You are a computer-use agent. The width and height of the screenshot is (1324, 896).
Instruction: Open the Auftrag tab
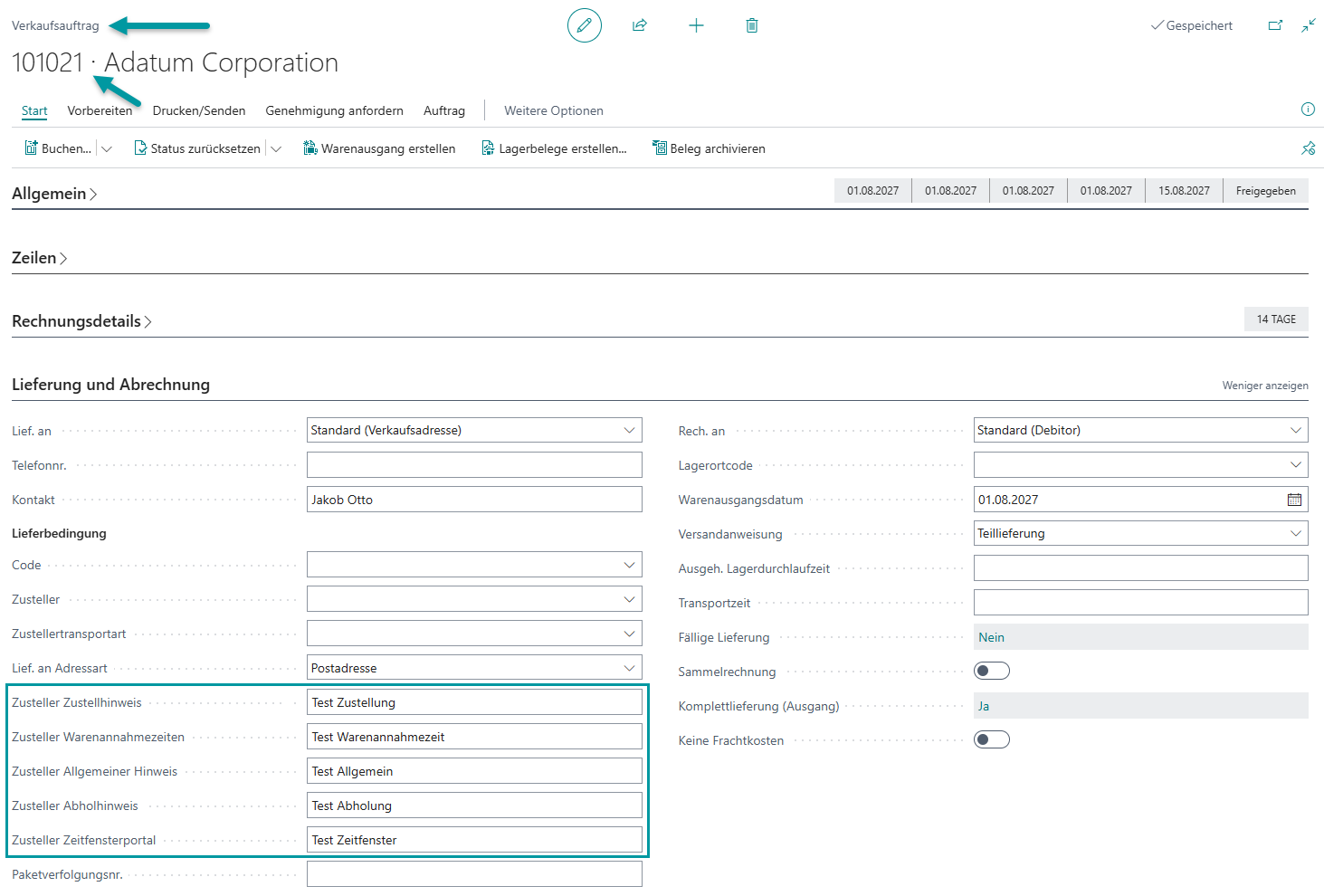click(444, 110)
